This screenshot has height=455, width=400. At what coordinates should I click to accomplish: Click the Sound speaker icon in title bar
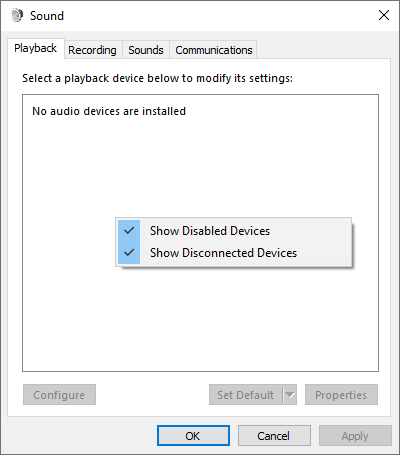(x=17, y=15)
